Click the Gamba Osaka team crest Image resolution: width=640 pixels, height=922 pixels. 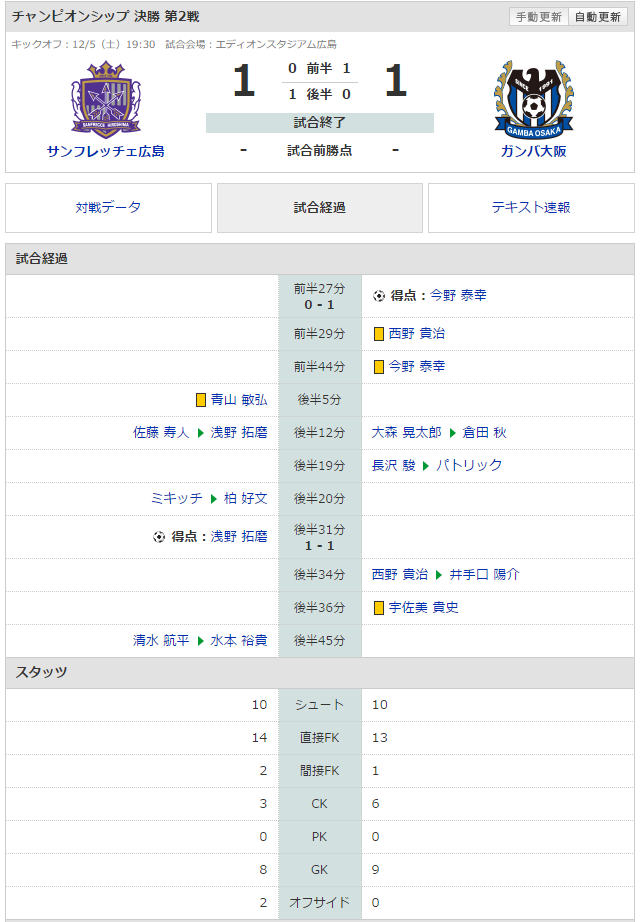[534, 99]
